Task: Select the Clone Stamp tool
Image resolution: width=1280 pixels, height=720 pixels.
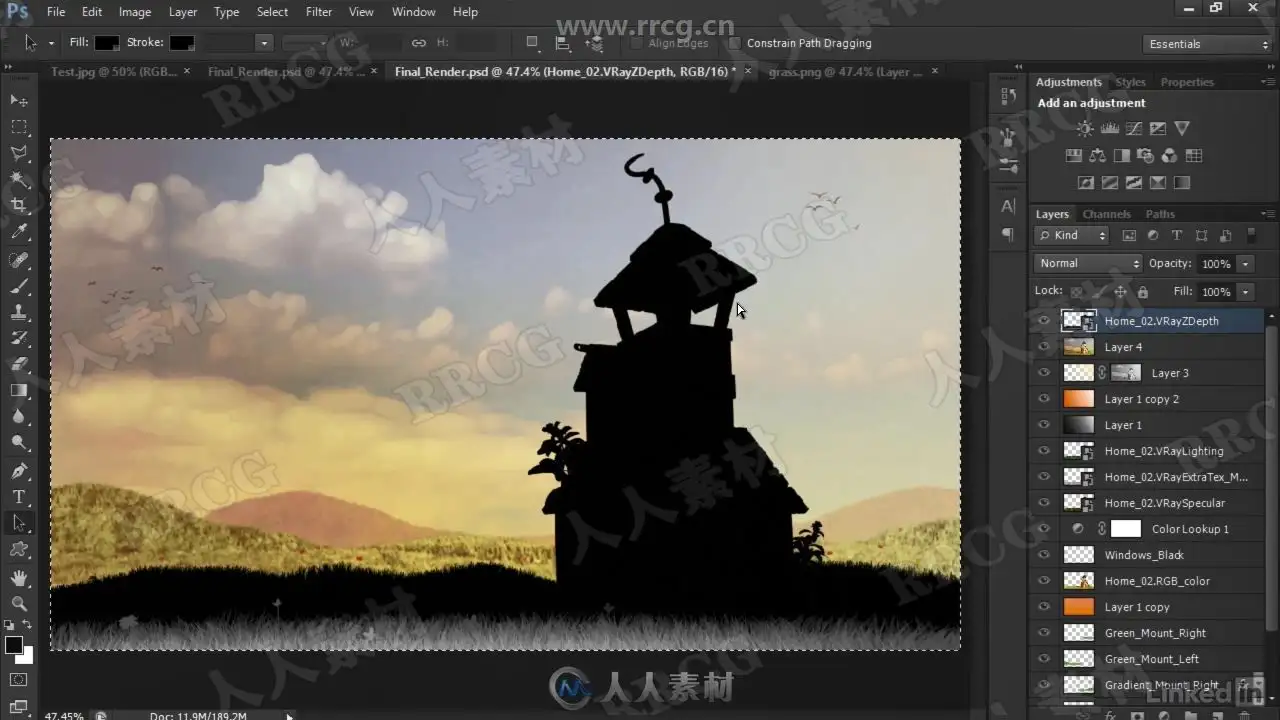Action: pyautogui.click(x=19, y=312)
